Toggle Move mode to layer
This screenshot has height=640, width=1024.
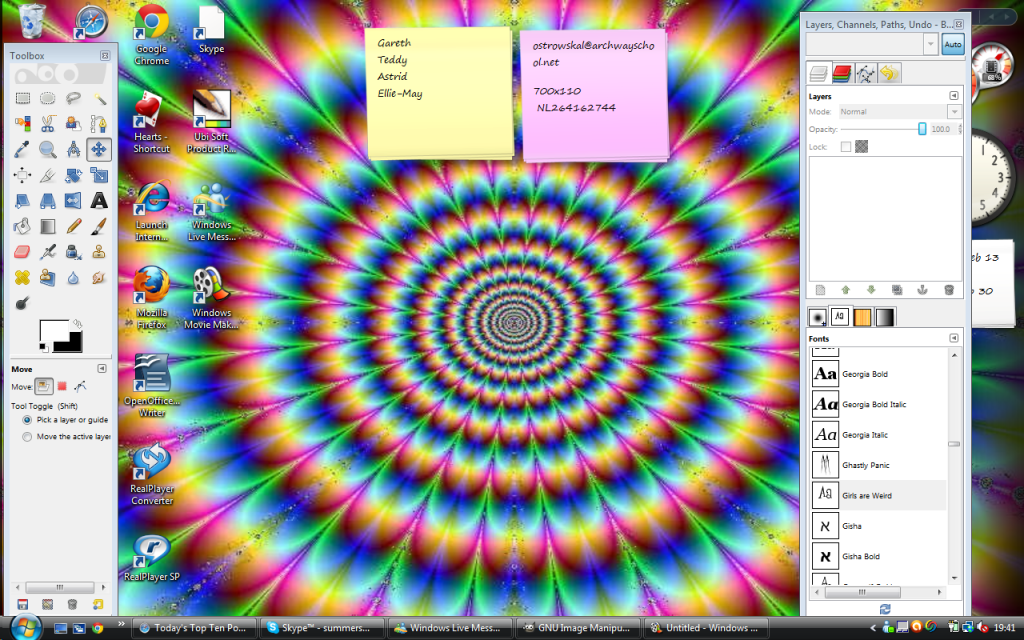point(44,387)
